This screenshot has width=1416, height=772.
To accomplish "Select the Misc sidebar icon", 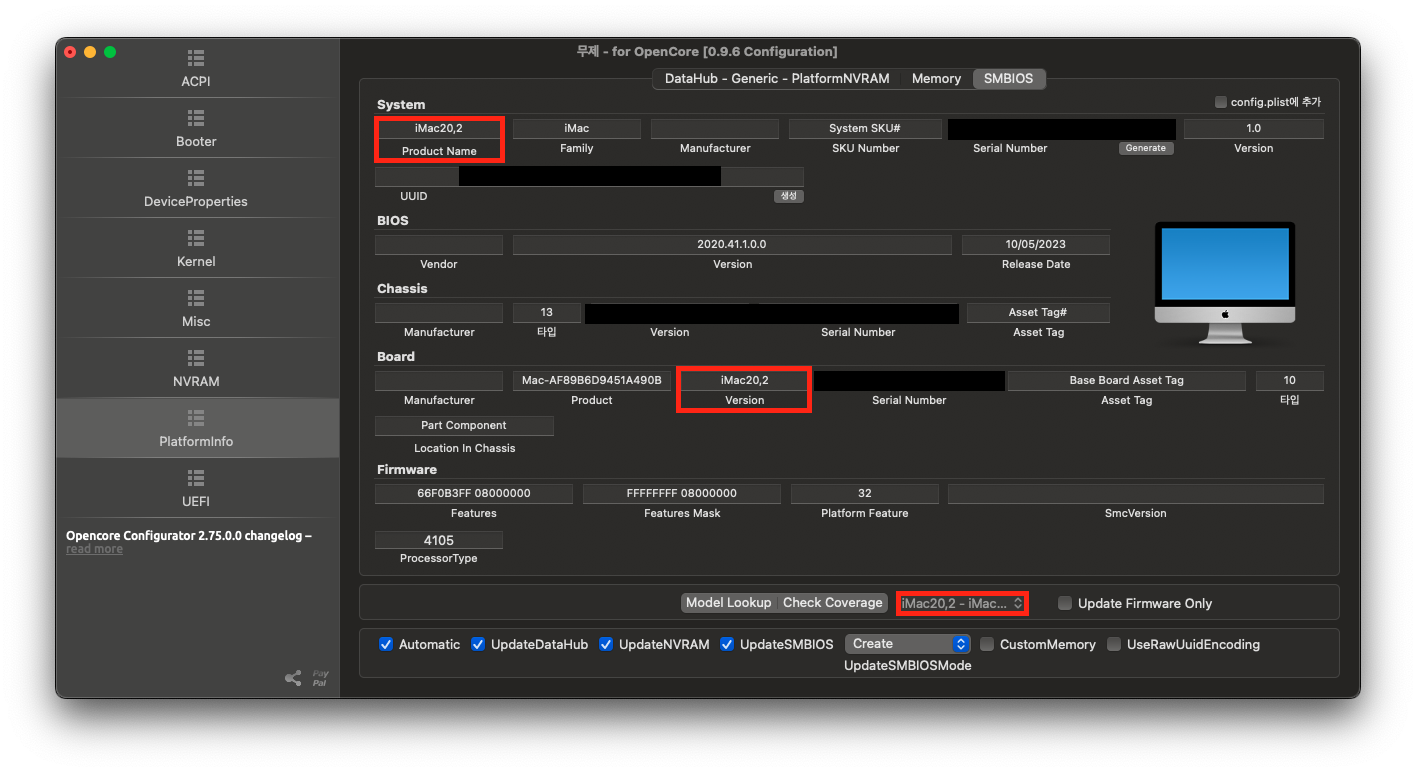I will 196,298.
